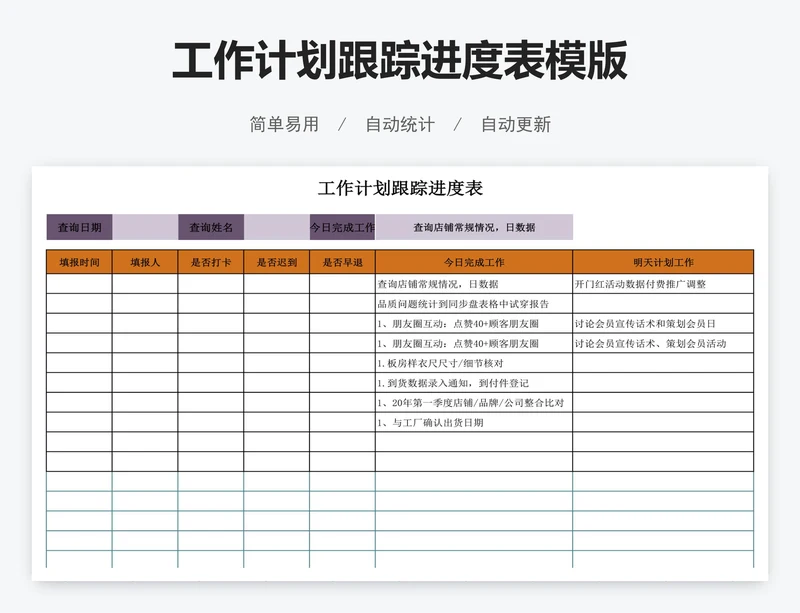Click the subtitle text 简单易用
The width and height of the screenshot is (800, 613).
284,125
